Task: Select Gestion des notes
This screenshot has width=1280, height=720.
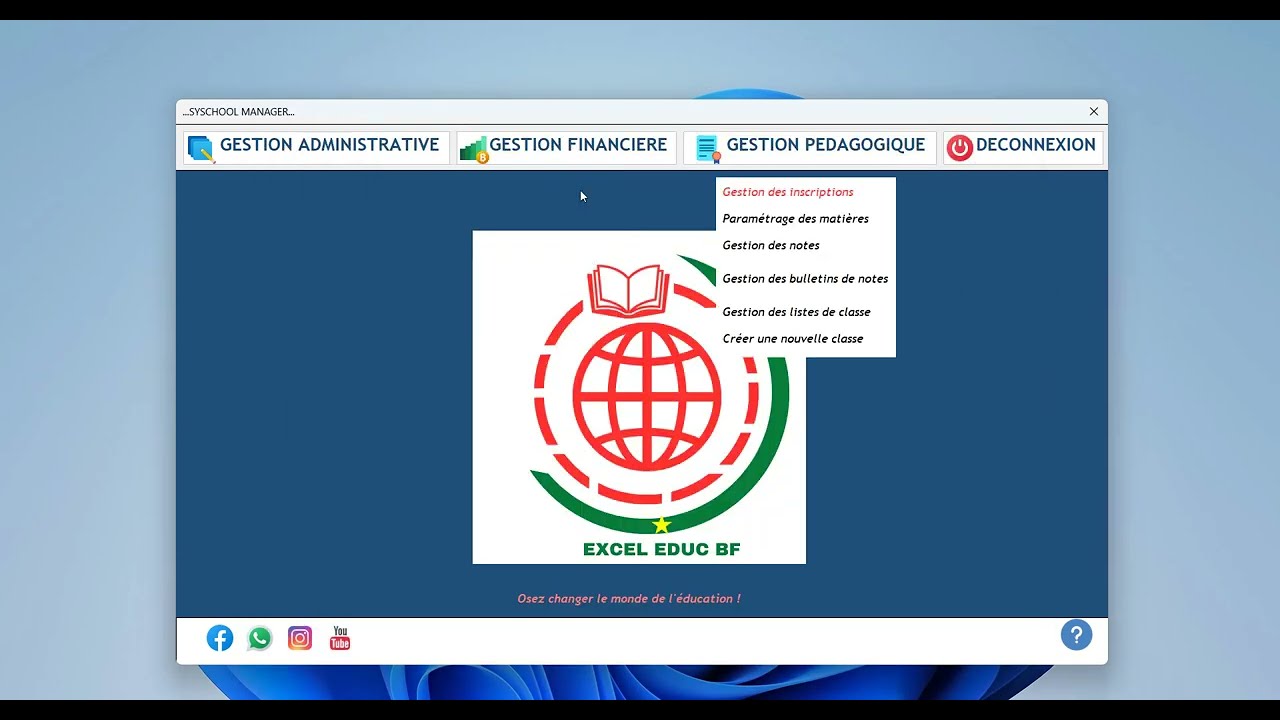Action: point(771,245)
